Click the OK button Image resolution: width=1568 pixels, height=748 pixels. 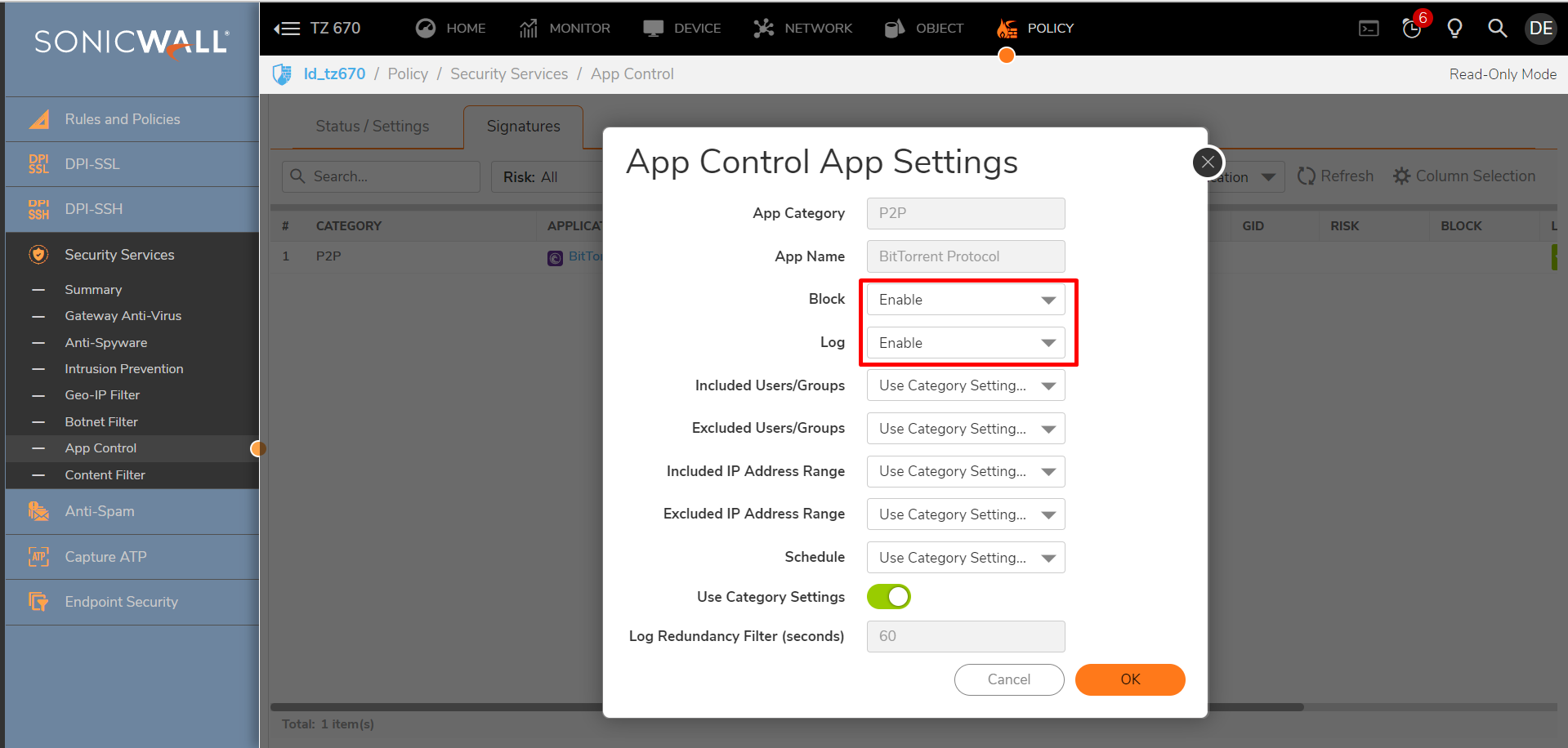pos(1130,679)
